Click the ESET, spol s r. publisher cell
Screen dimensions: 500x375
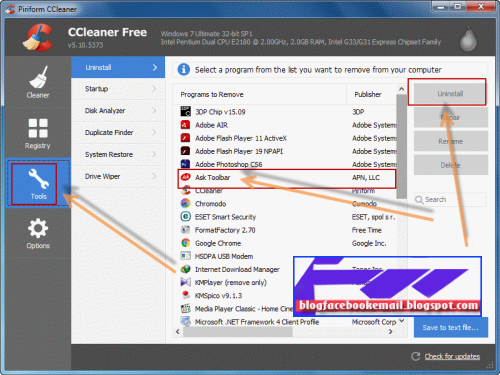tap(373, 217)
